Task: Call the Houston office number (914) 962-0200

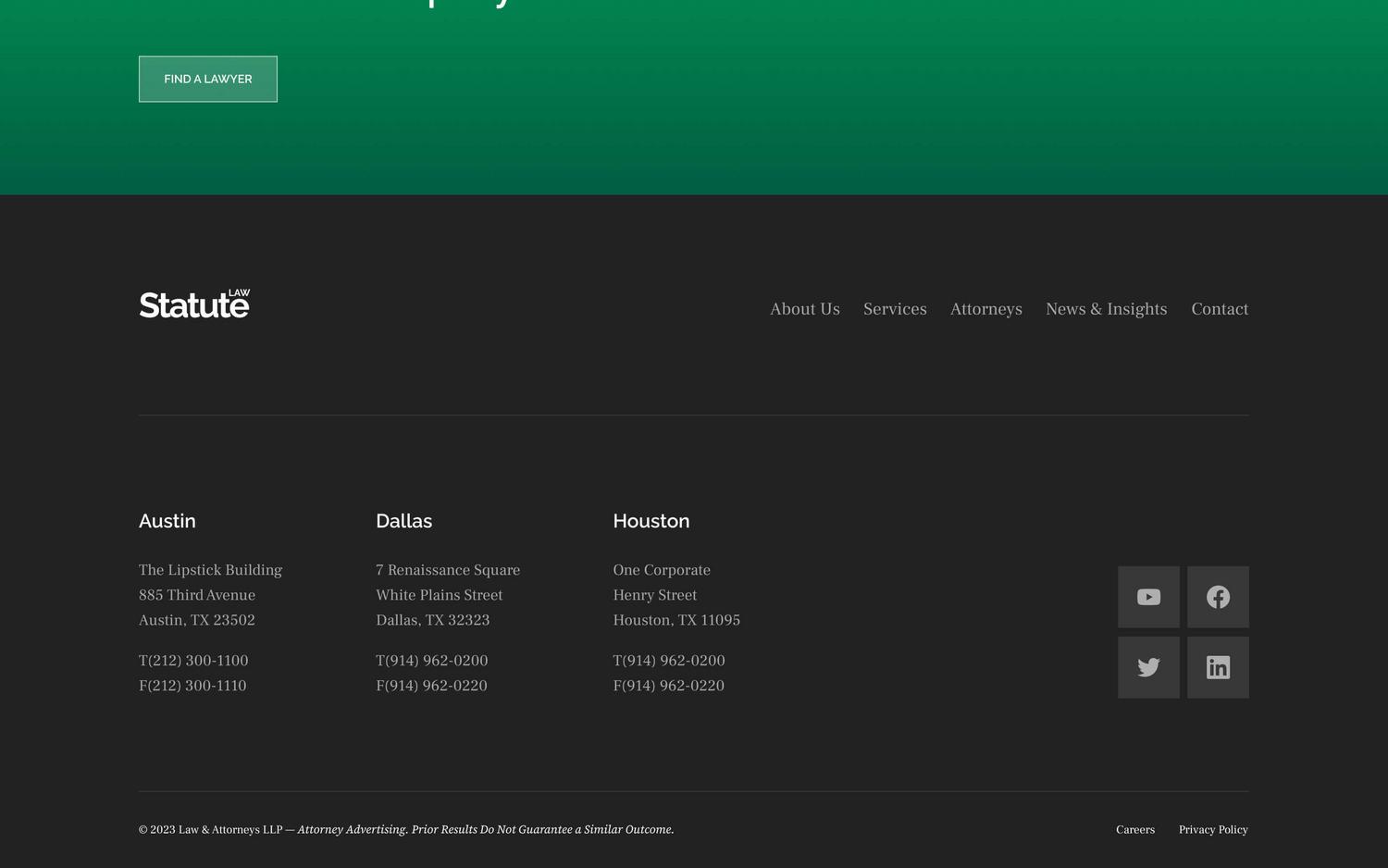Action: pos(669,660)
